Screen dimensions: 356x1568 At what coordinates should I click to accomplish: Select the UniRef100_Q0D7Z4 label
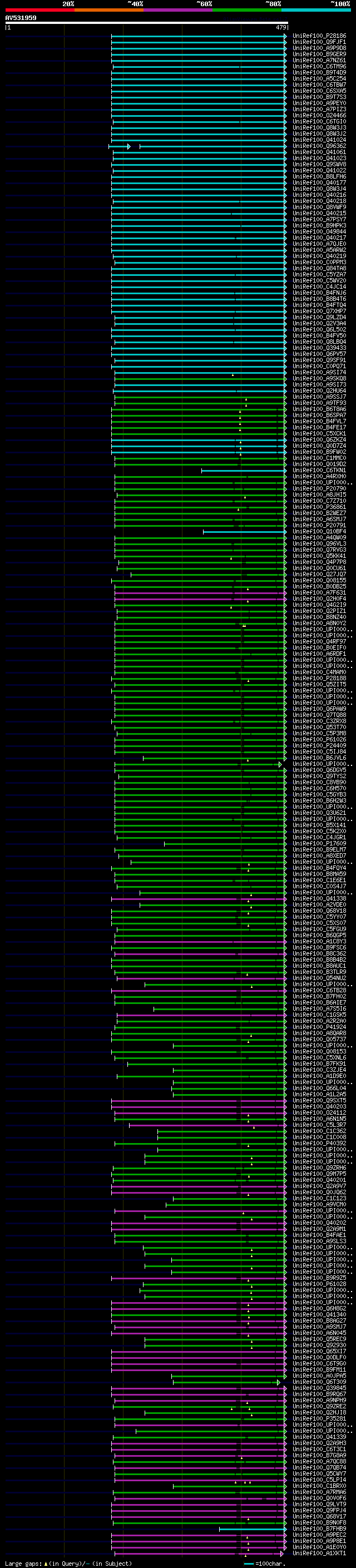pyautogui.click(x=319, y=446)
